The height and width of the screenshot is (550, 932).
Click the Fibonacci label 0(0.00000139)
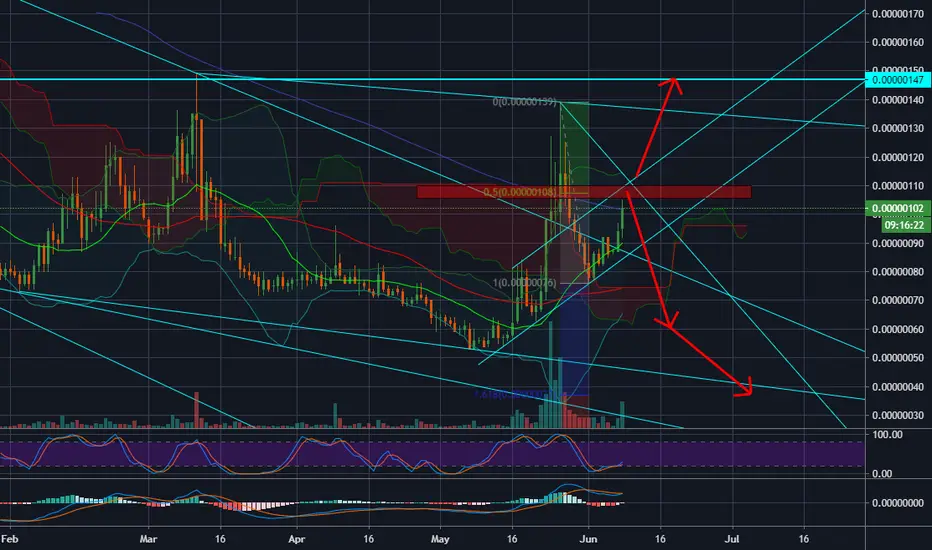click(524, 102)
